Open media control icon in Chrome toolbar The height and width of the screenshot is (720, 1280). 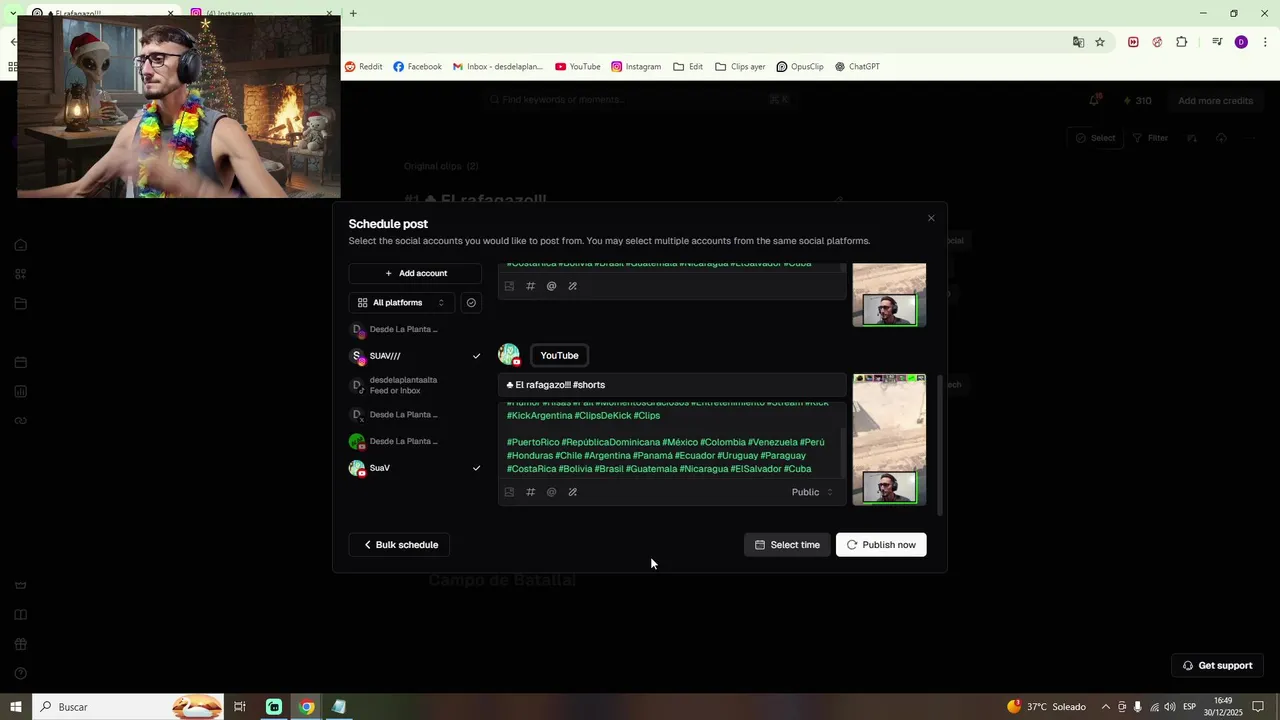[1217, 42]
